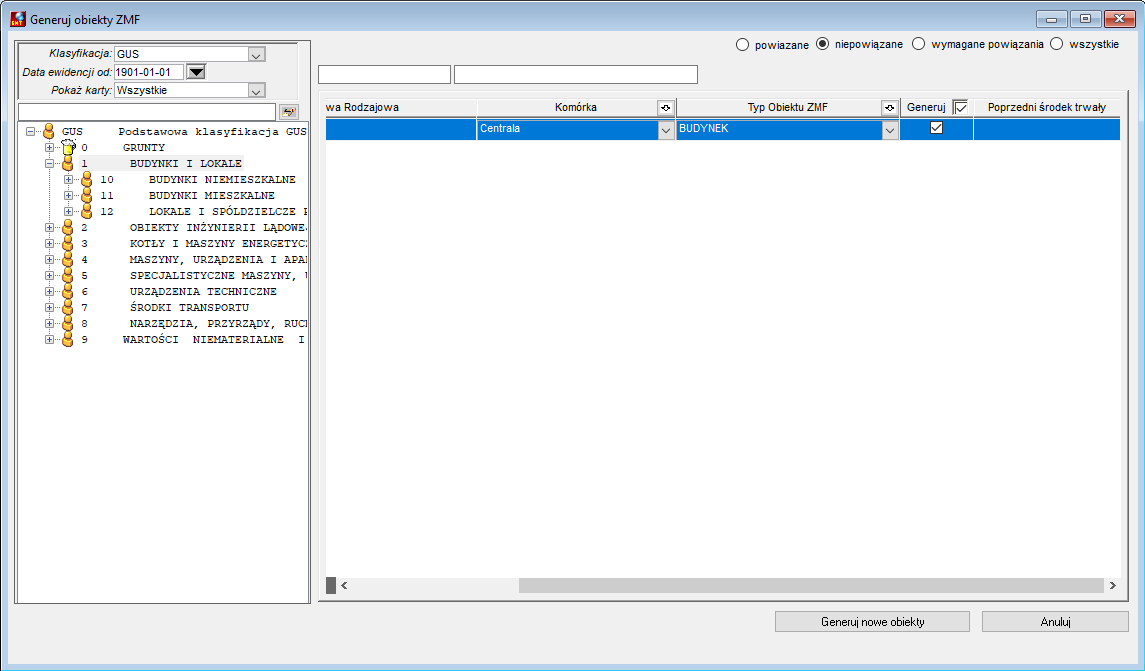Open the Pokaż karty dropdown
The height and width of the screenshot is (671, 1145).
pyautogui.click(x=256, y=91)
